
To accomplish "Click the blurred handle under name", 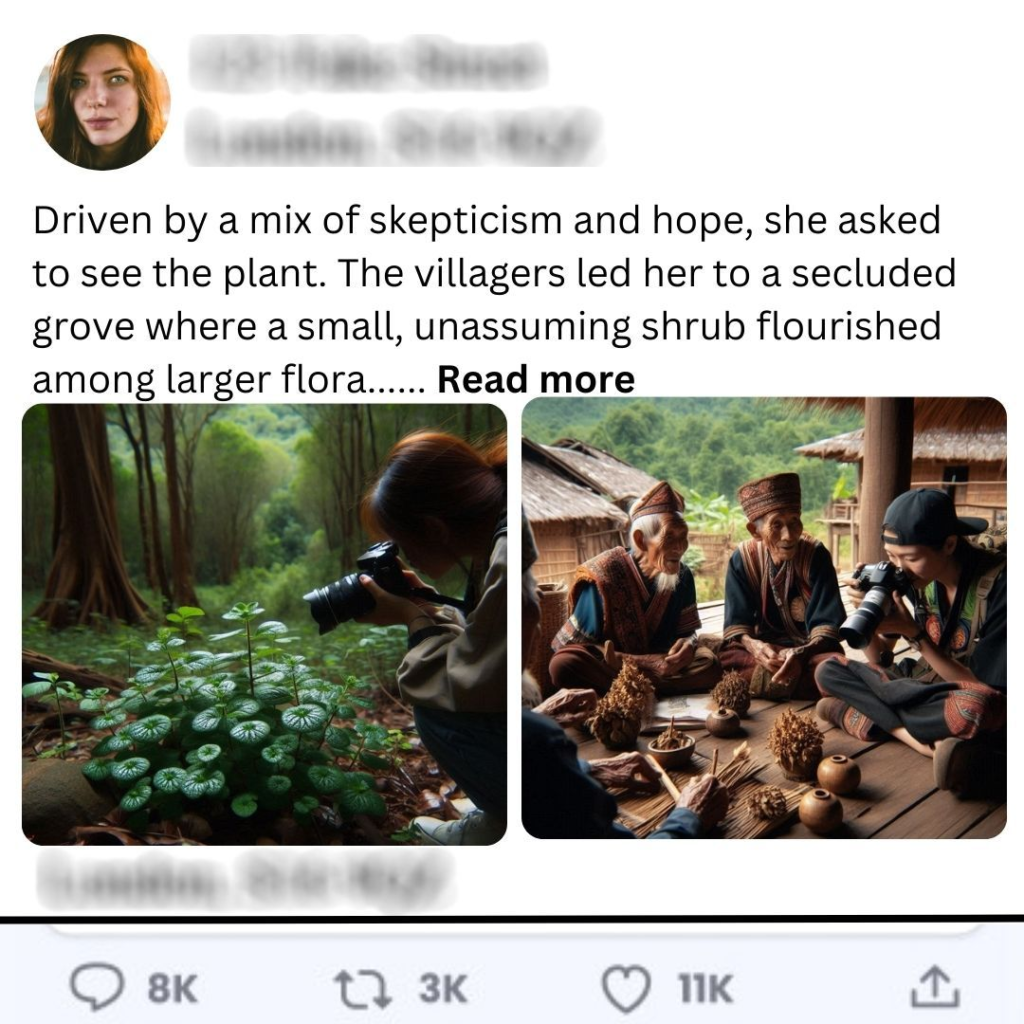I will pos(393,135).
